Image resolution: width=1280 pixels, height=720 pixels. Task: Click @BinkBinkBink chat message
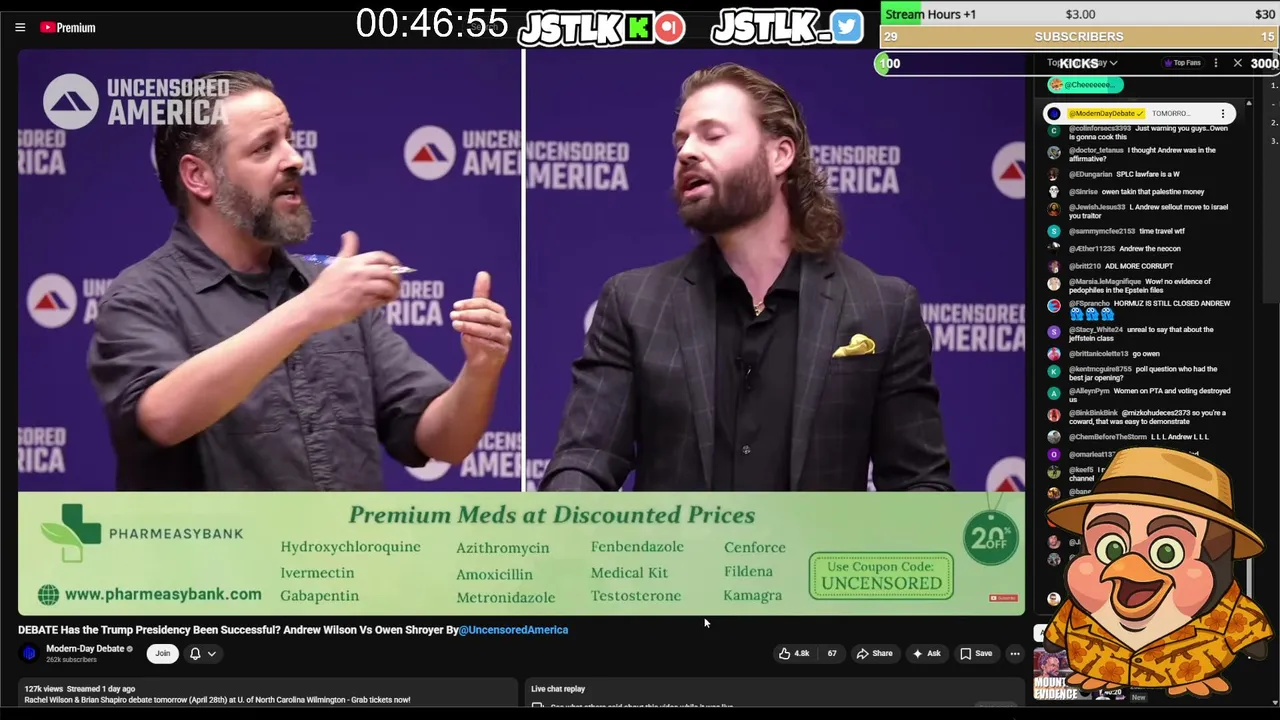1140,417
